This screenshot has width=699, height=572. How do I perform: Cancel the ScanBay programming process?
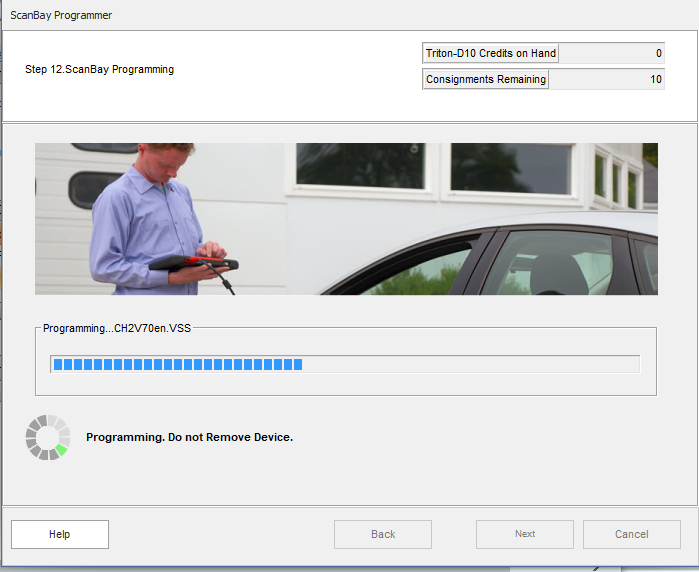point(631,534)
